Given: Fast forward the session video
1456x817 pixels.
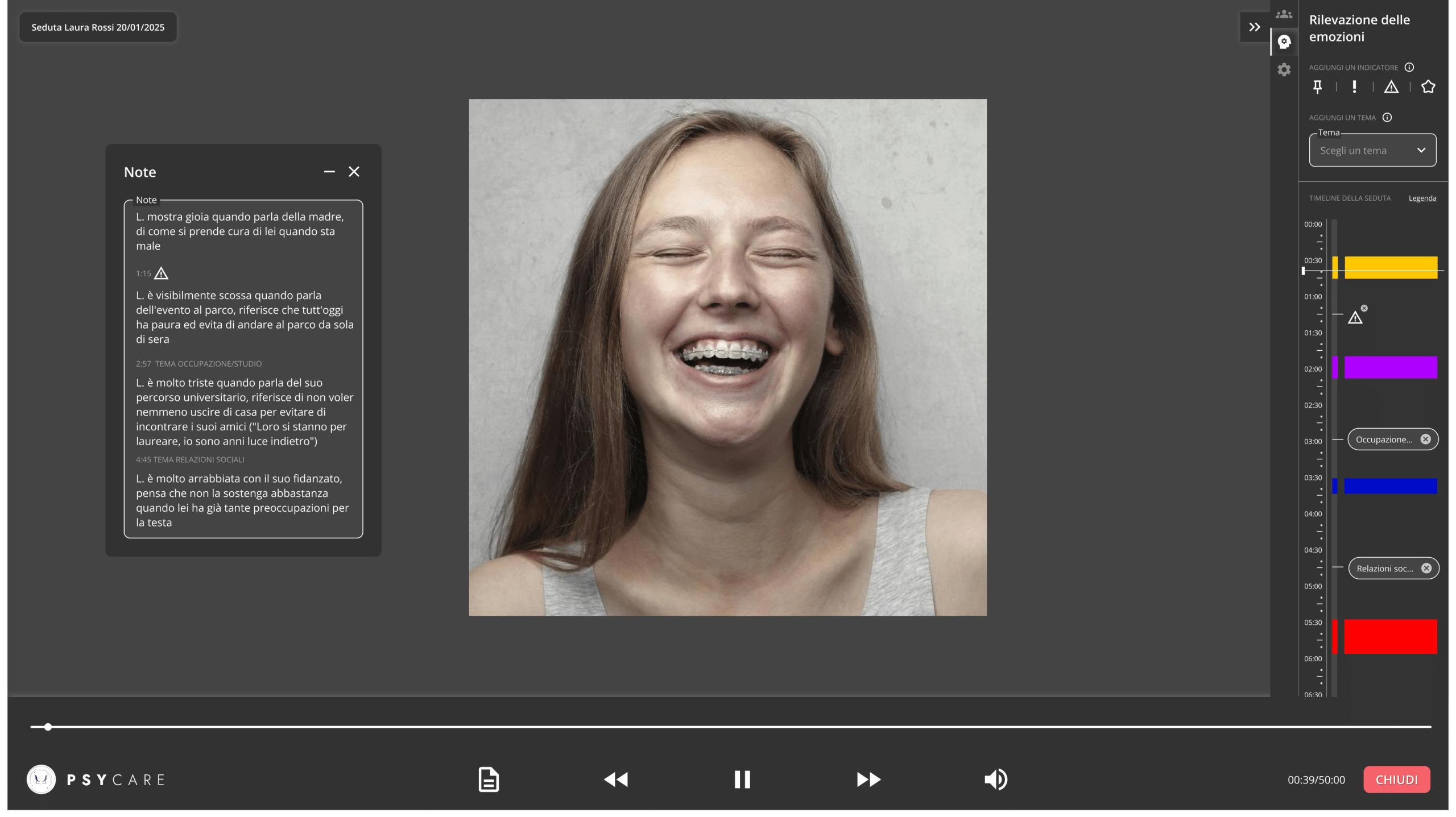Looking at the screenshot, I should (868, 779).
